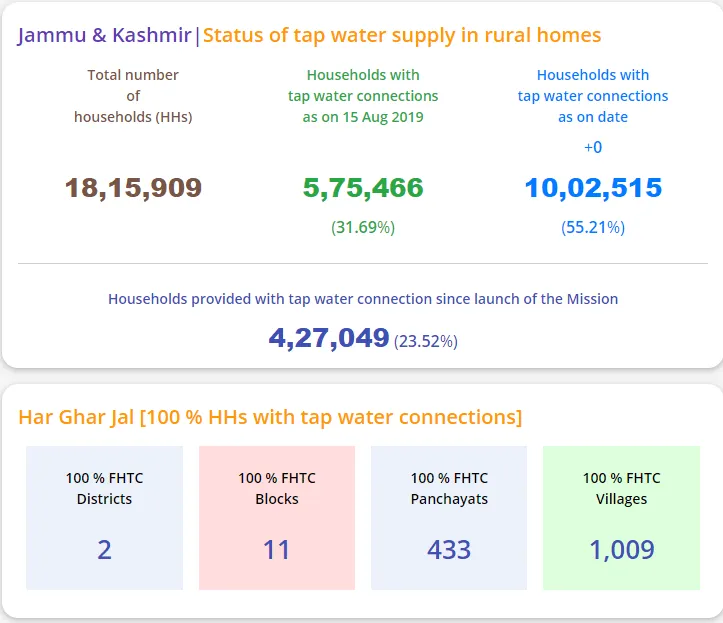Click the 4,27,049 since-launch figure
This screenshot has width=723, height=623.
click(328, 338)
